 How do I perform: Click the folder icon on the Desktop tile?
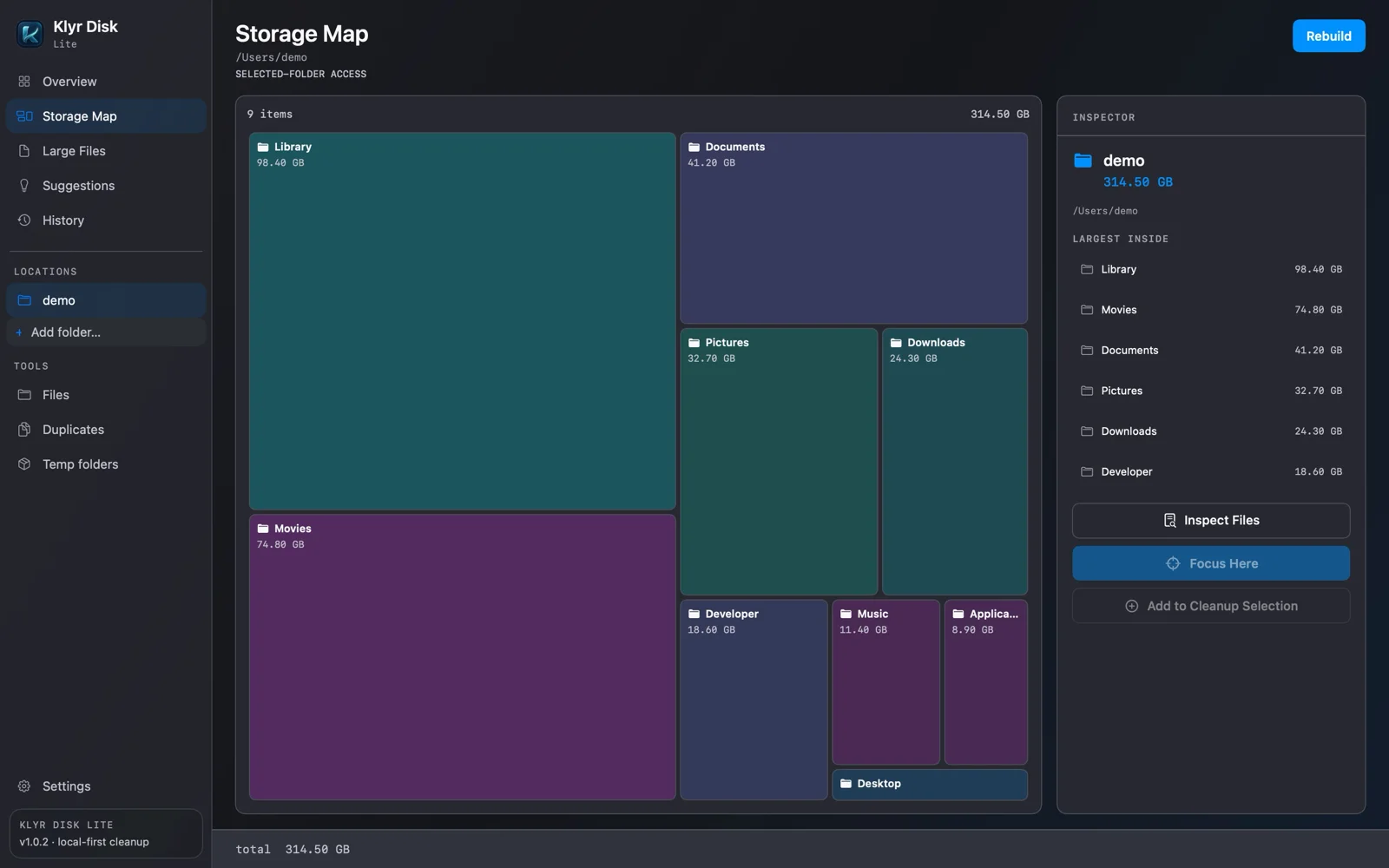point(846,784)
